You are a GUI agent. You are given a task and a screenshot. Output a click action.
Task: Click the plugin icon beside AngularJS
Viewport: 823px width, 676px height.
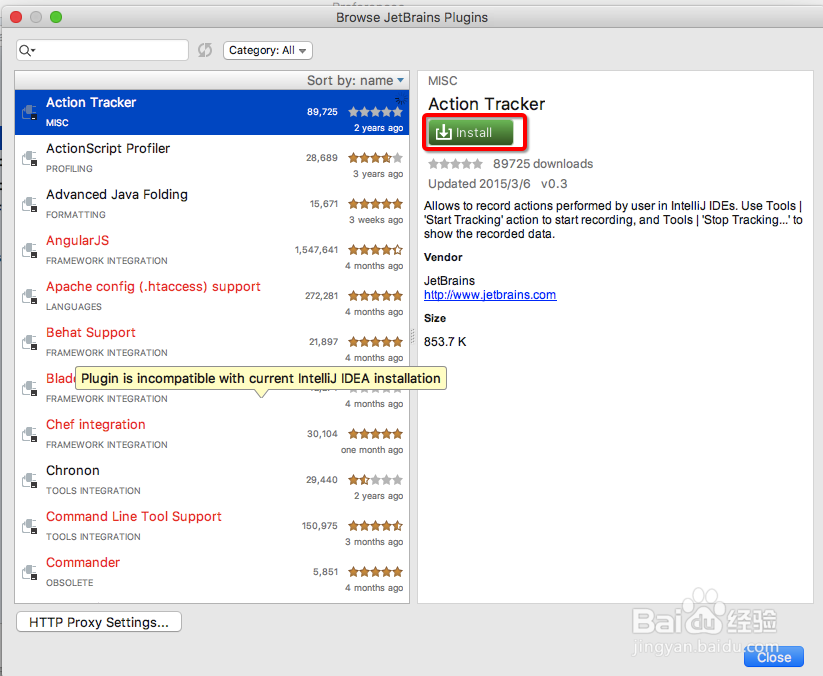pyautogui.click(x=30, y=250)
